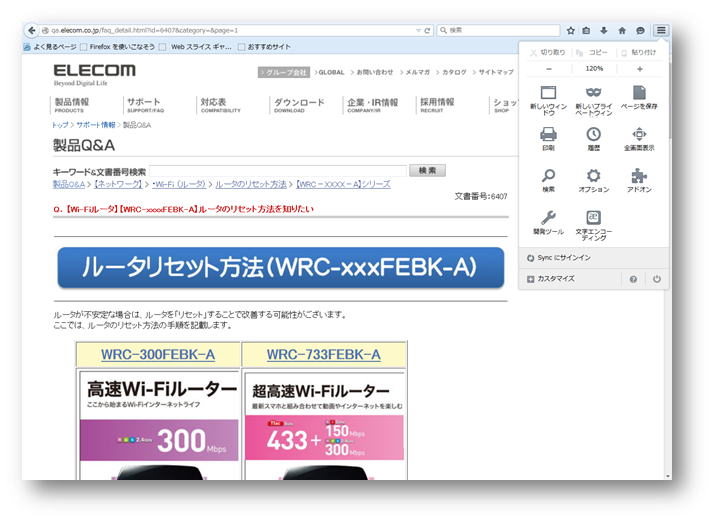
Task: Open a new private window
Action: 593,100
